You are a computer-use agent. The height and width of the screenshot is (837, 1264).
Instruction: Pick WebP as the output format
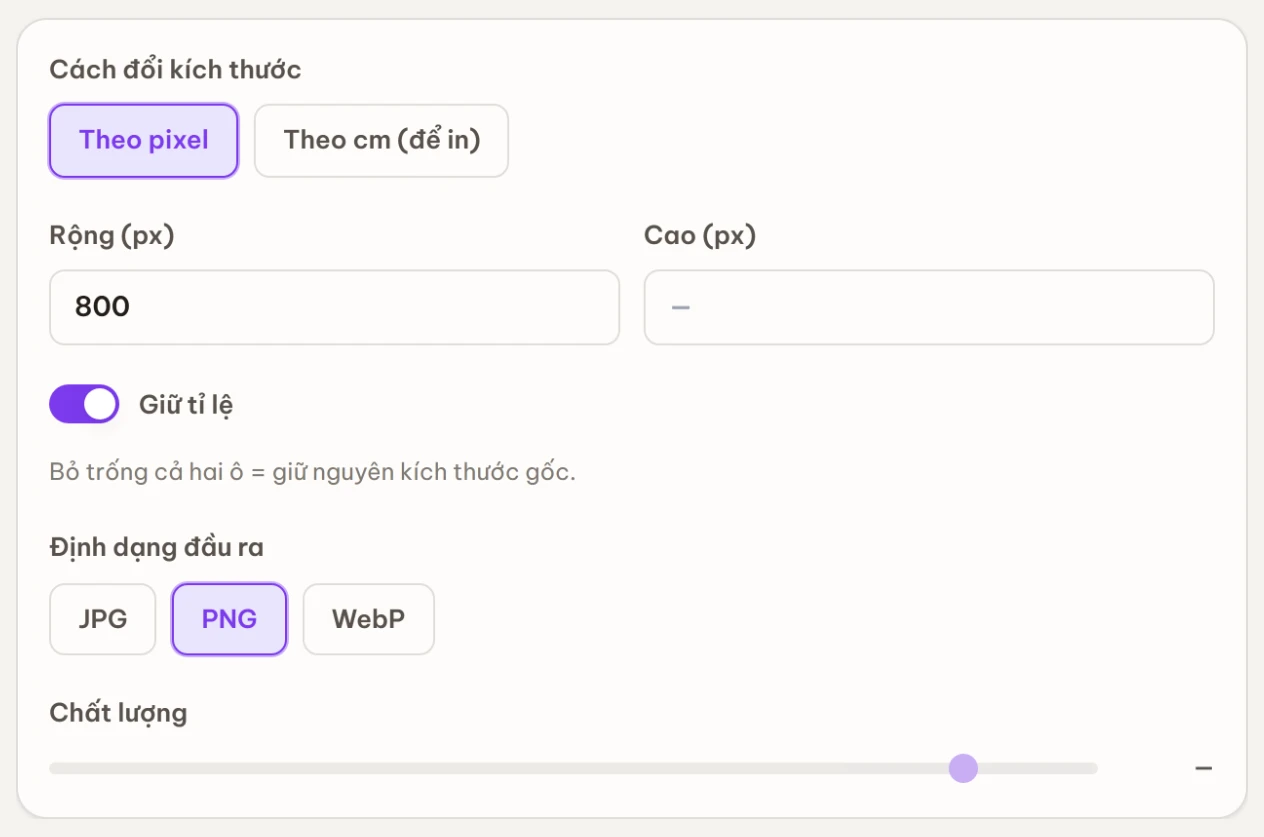point(368,619)
